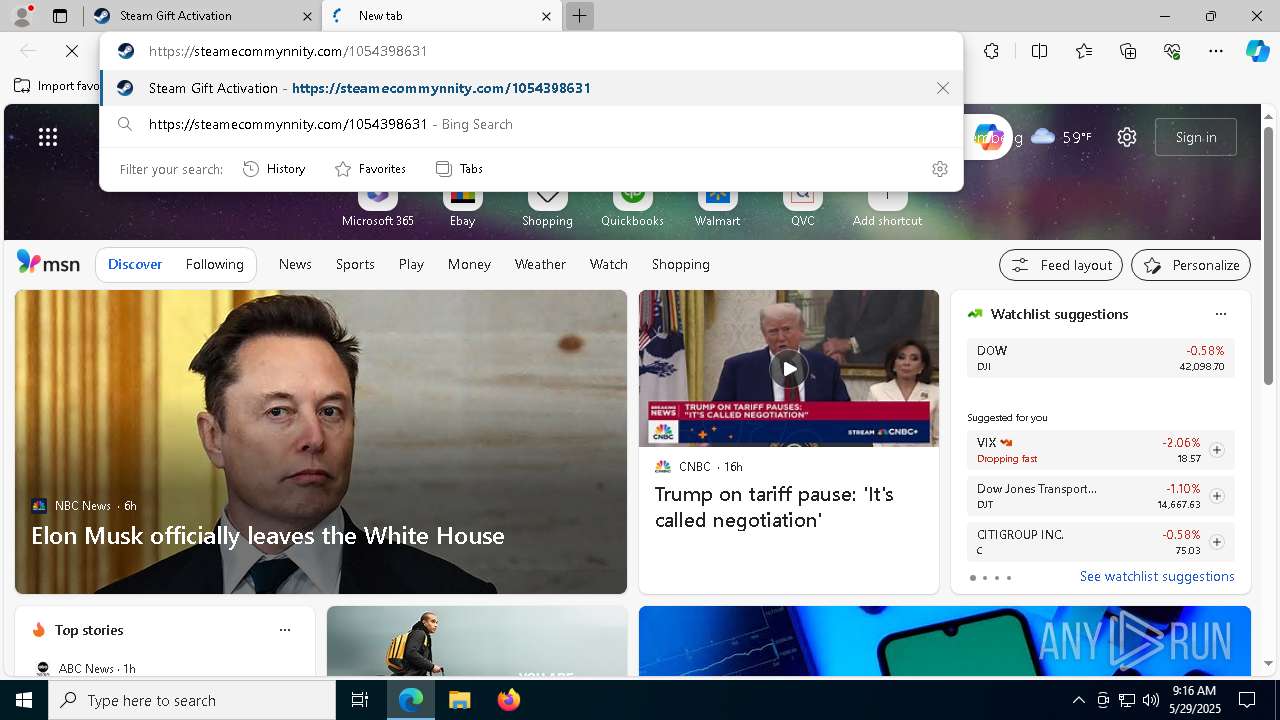Viewport: 1280px width, 720px height.
Task: Select the Following feed tab
Action: (x=214, y=264)
